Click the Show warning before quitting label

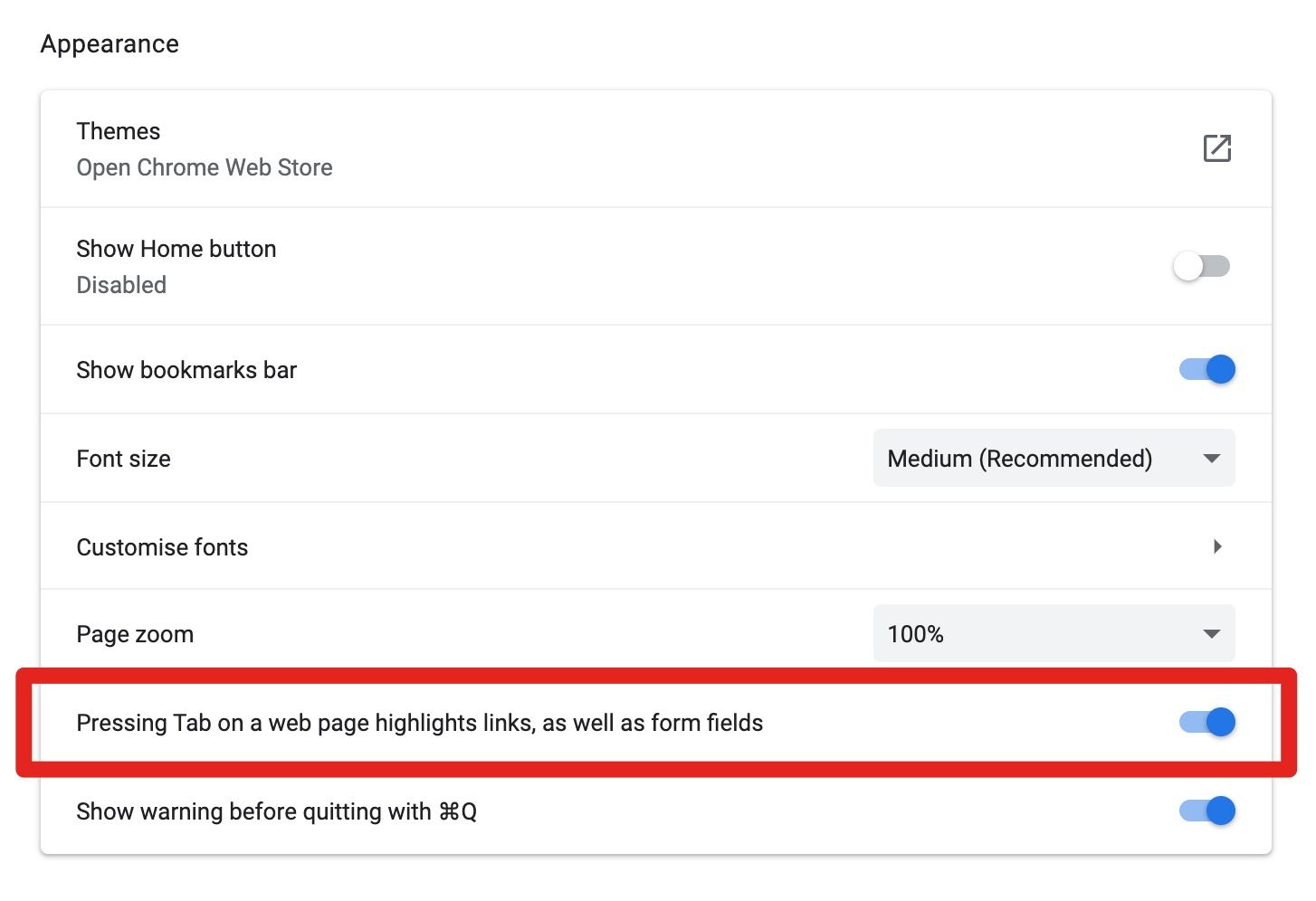276,811
